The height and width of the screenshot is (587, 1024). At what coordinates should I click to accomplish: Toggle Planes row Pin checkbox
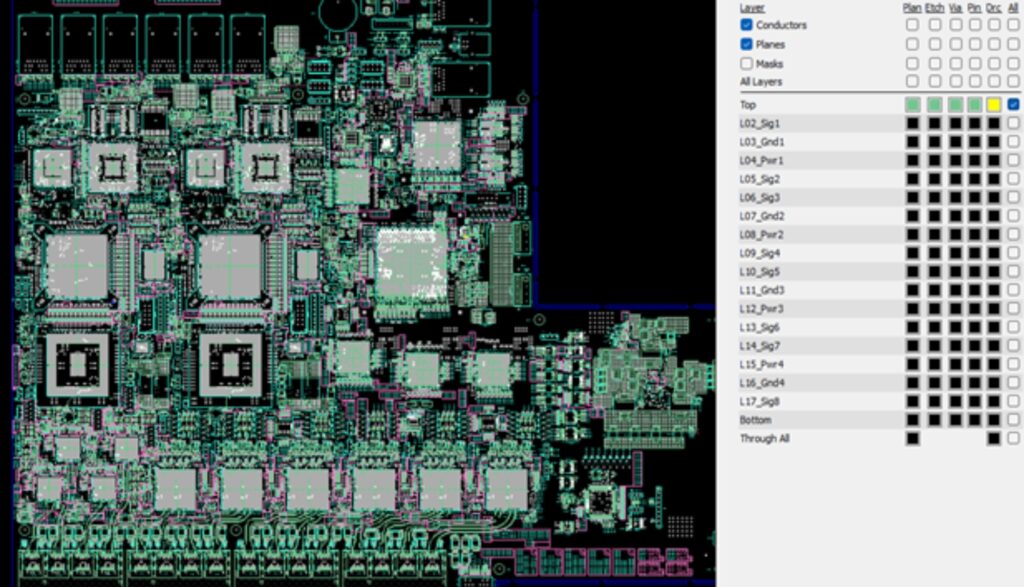click(975, 44)
